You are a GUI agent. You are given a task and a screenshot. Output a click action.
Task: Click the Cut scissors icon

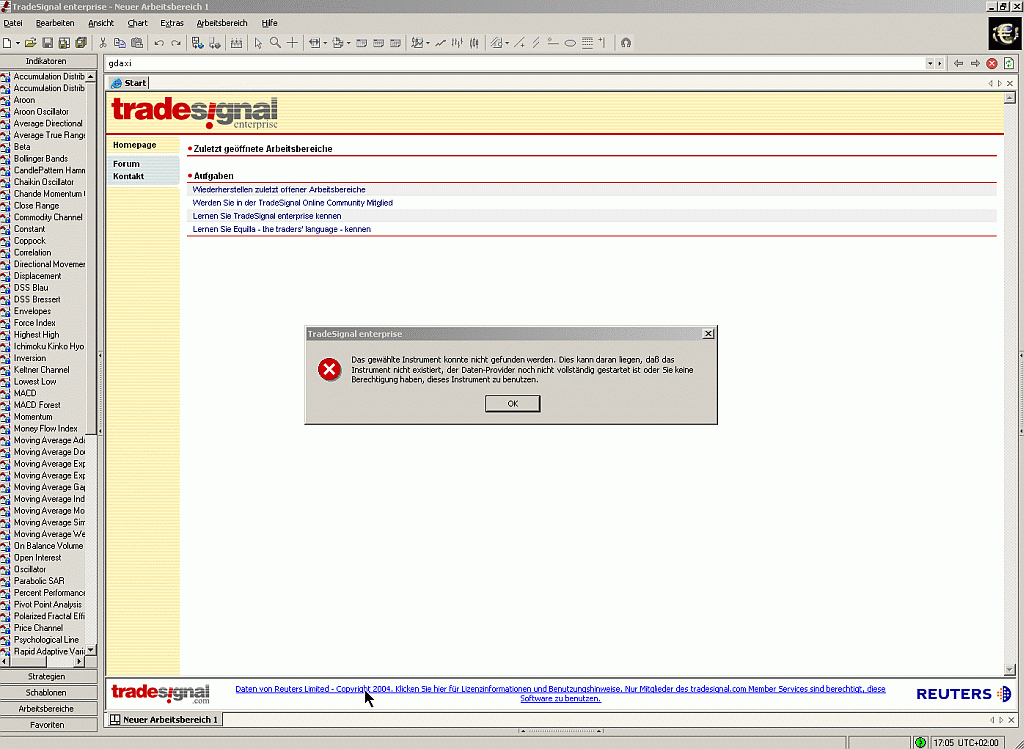(103, 43)
